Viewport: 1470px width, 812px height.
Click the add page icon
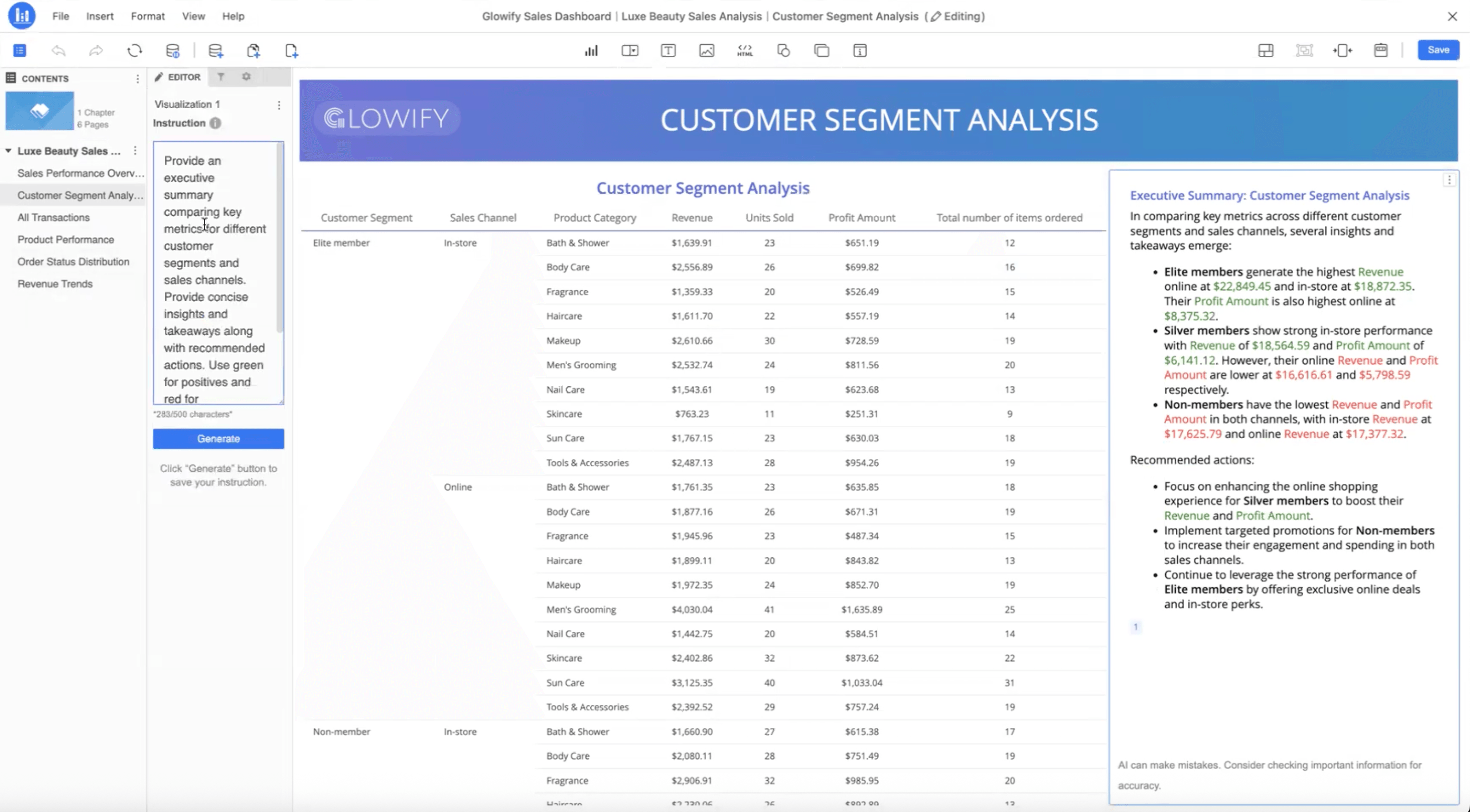click(292, 51)
